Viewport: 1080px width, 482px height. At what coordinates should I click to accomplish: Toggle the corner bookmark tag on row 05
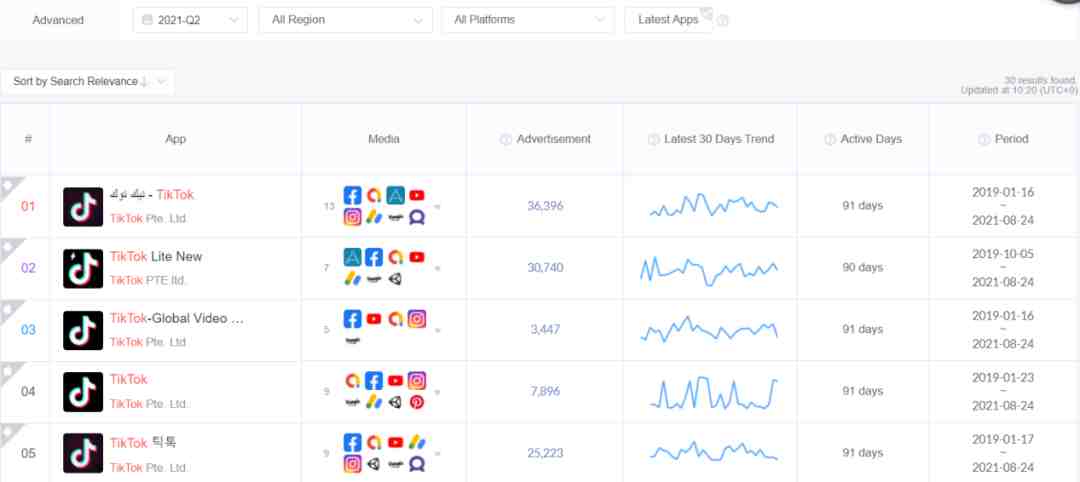point(10,434)
